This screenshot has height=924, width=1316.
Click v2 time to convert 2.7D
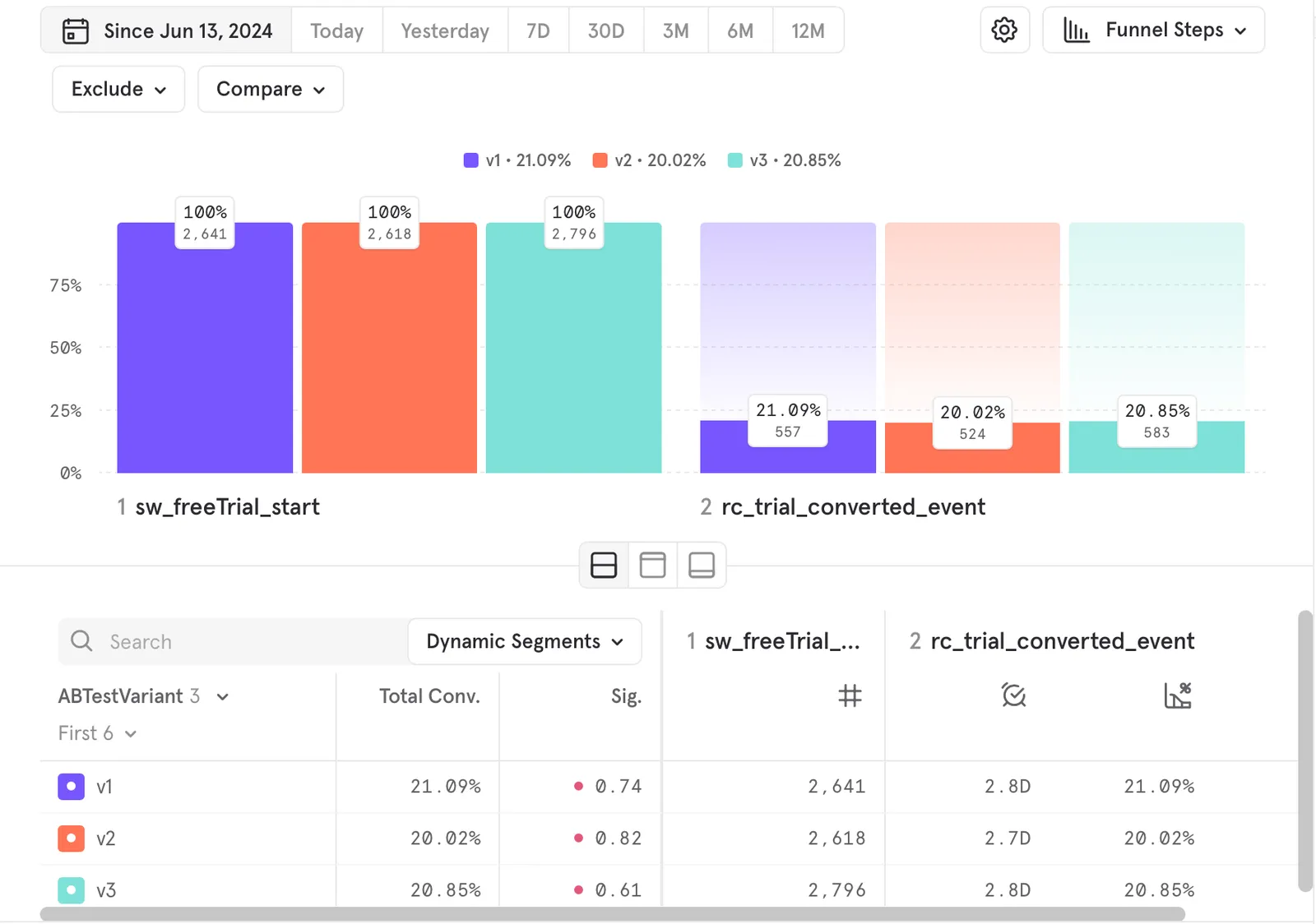pos(1008,839)
